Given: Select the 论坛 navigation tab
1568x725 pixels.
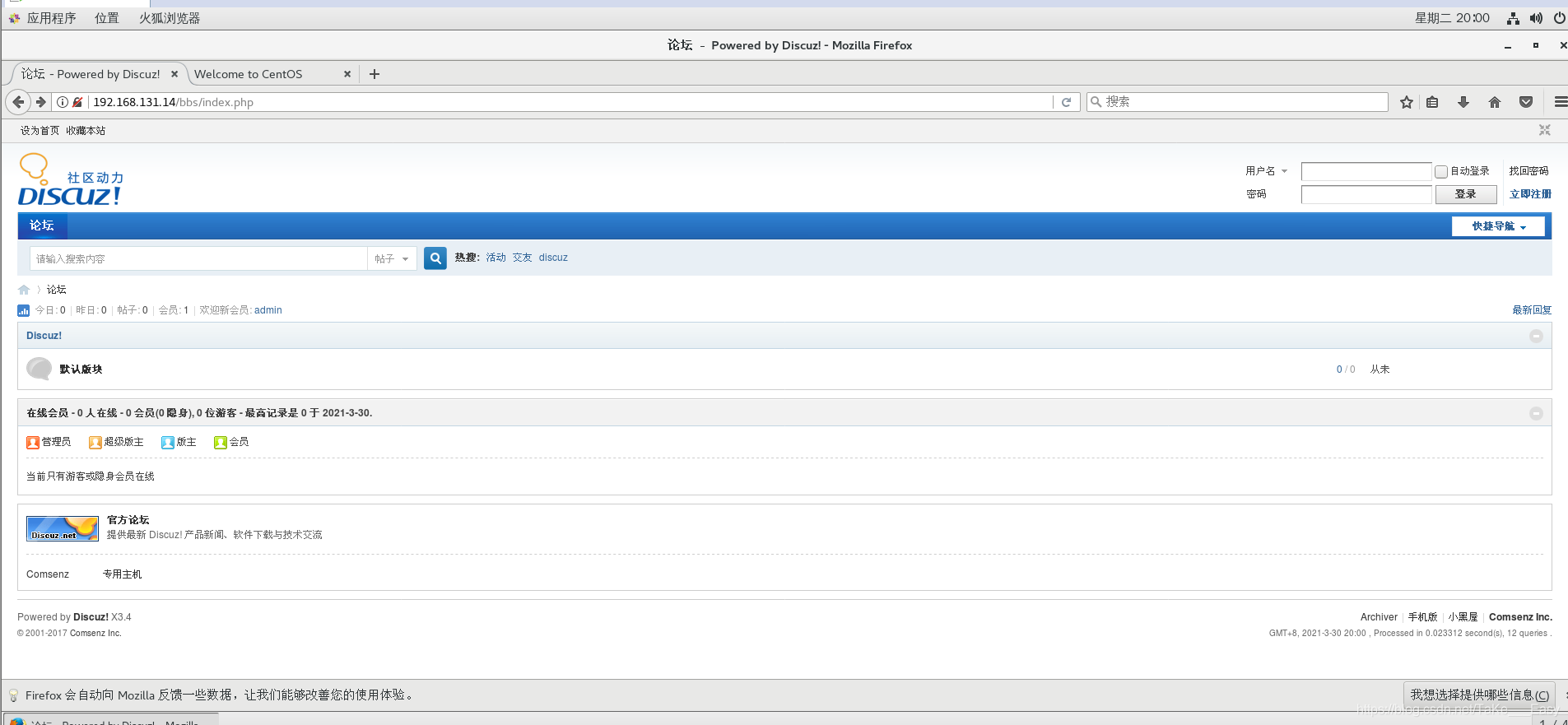Looking at the screenshot, I should [x=42, y=225].
